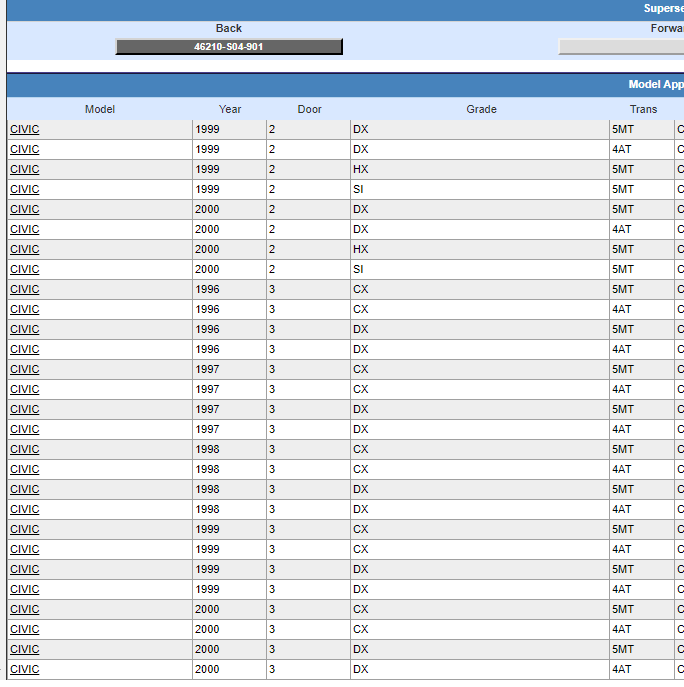Open CIVIC link for 2000 2-door DX 4AT
The width and height of the screenshot is (684, 687).
25,229
